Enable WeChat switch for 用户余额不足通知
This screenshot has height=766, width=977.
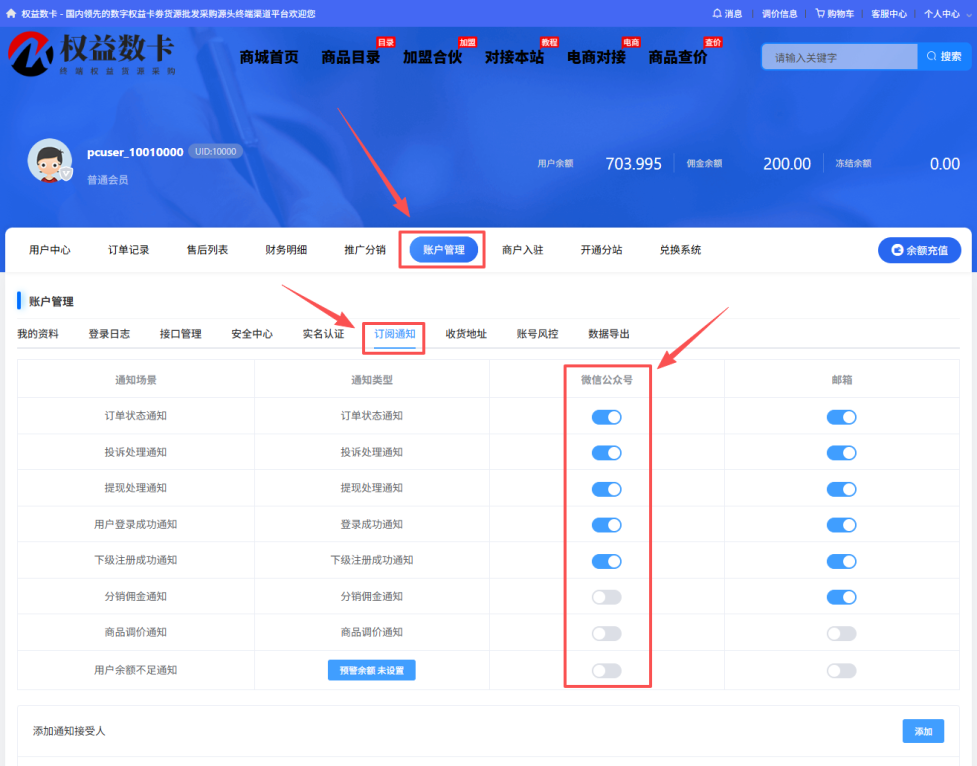point(606,671)
